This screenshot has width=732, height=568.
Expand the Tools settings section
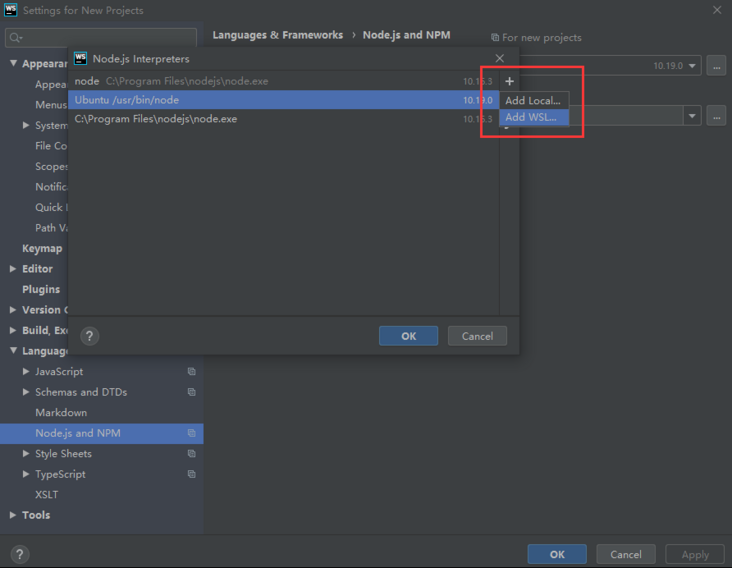(13, 516)
